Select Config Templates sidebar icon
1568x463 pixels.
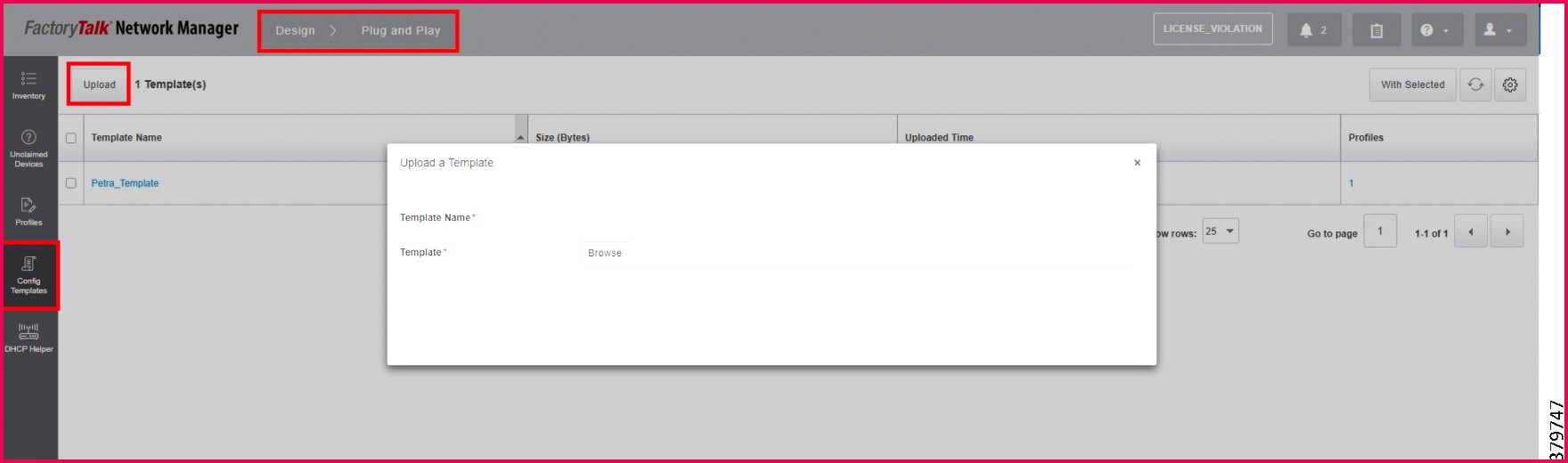click(x=29, y=274)
